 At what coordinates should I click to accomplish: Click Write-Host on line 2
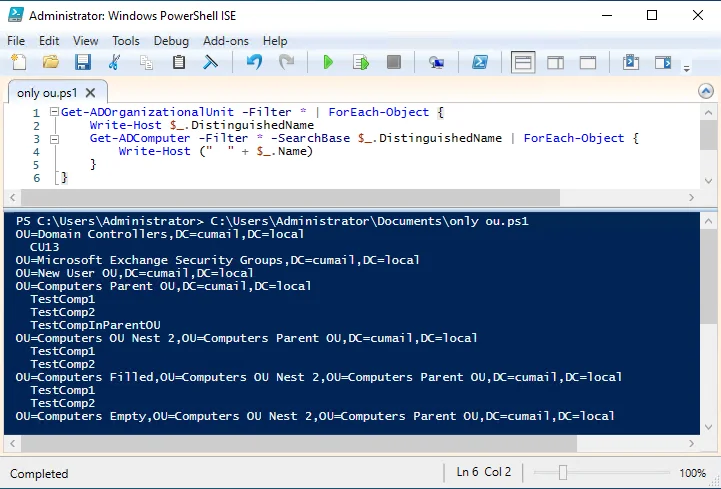pyautogui.click(x=126, y=125)
